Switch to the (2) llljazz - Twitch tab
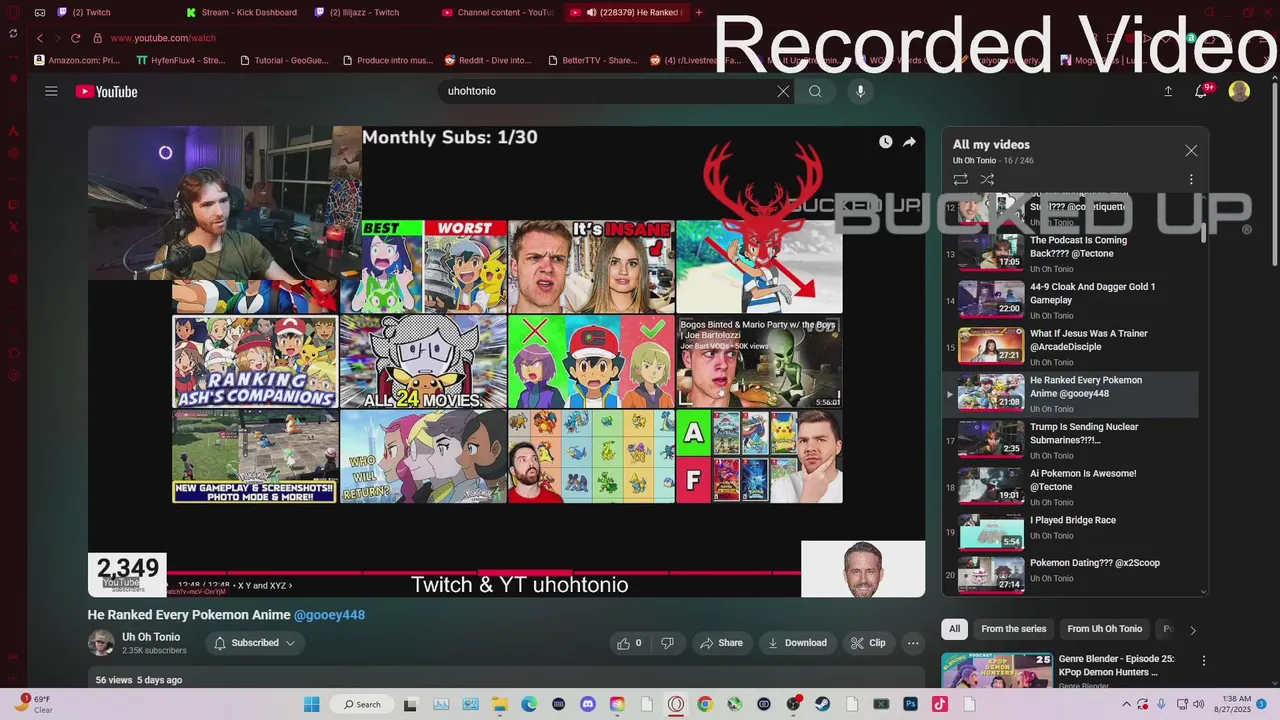This screenshot has width=1280, height=720. pyautogui.click(x=364, y=12)
